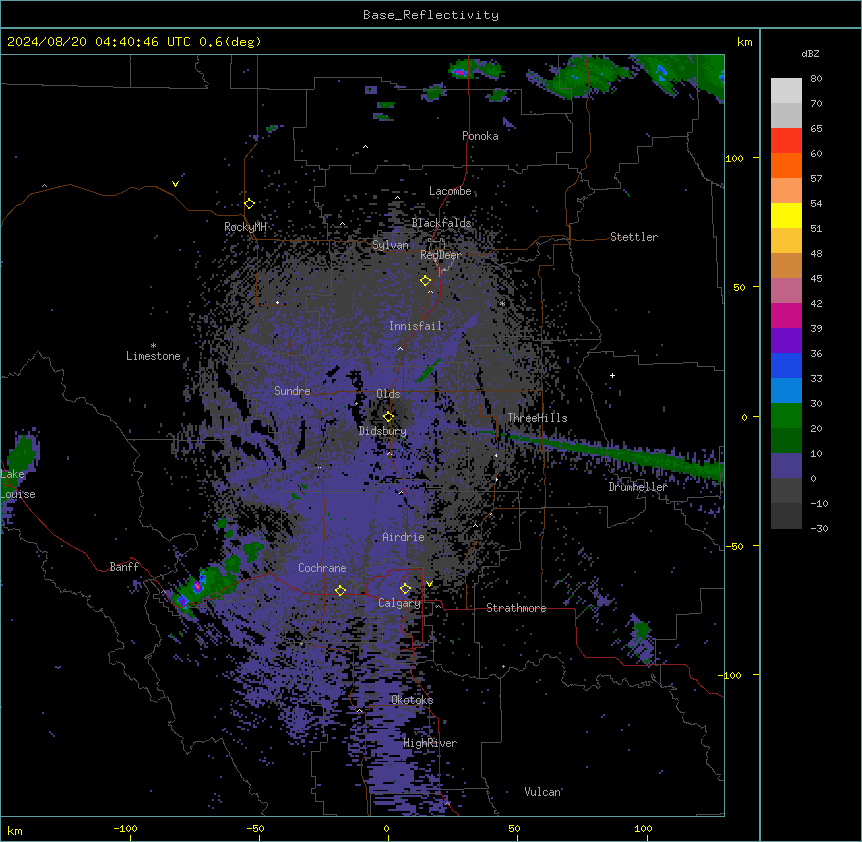
Task: Click the Sylvan label
Action: tap(390, 245)
